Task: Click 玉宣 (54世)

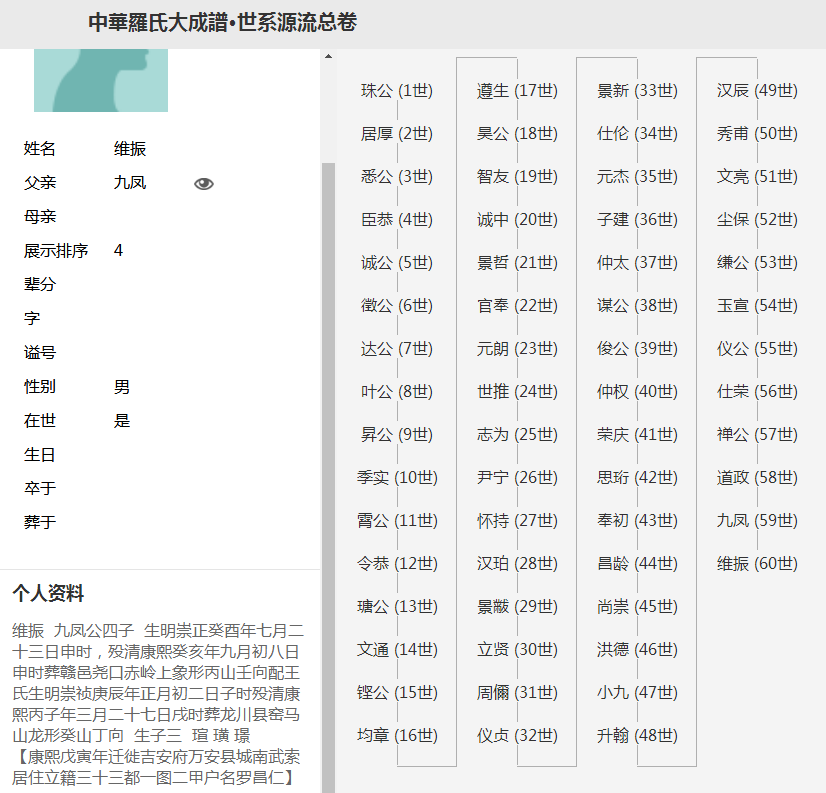Action: tap(758, 306)
